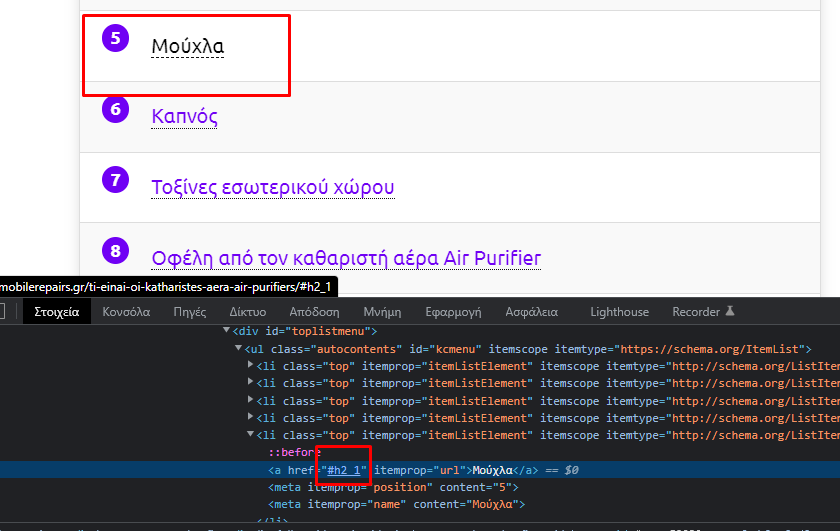
Task: Switch to the Lighthouse DevTools tab
Action: click(619, 312)
